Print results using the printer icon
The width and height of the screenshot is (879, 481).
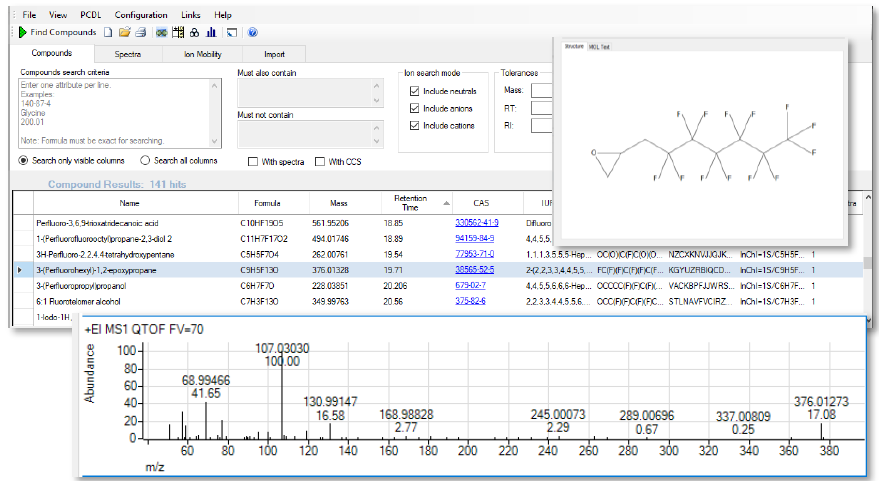[x=141, y=33]
